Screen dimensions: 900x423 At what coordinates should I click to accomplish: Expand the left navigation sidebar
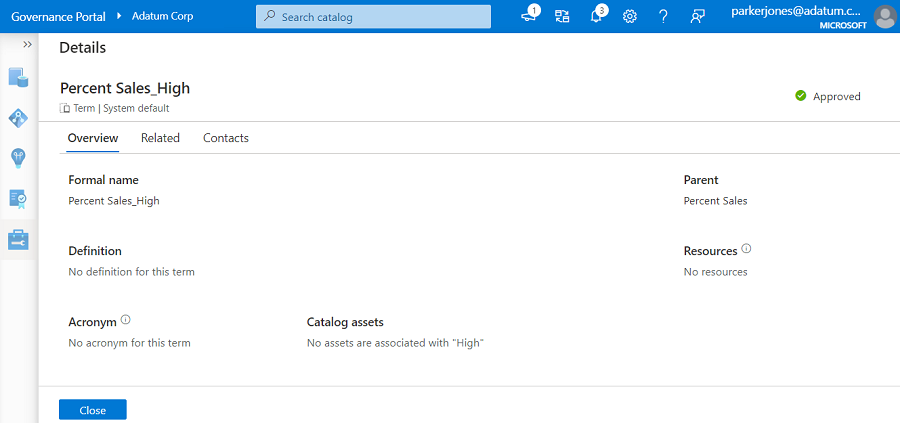click(x=27, y=45)
